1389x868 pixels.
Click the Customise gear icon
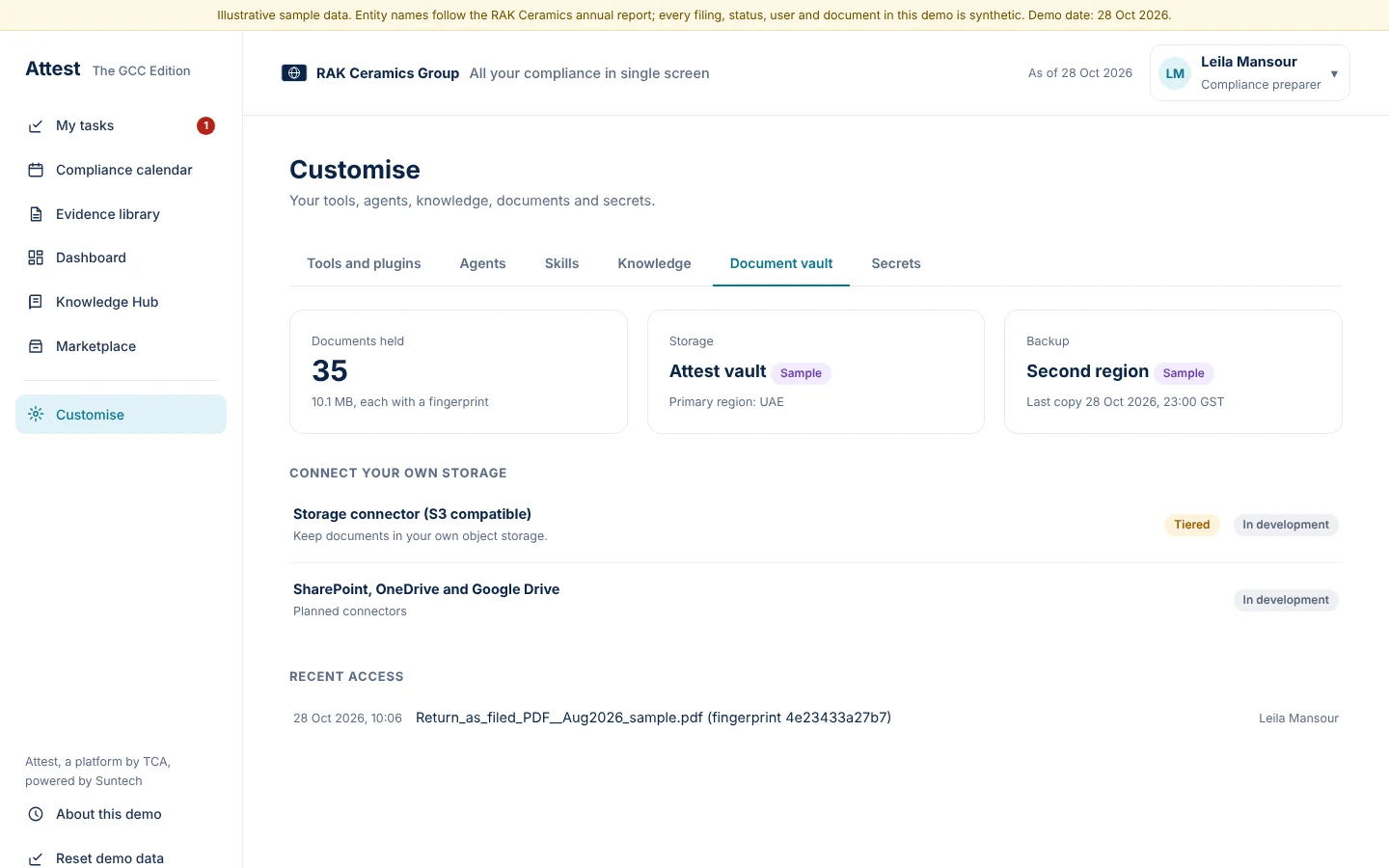pos(36,415)
